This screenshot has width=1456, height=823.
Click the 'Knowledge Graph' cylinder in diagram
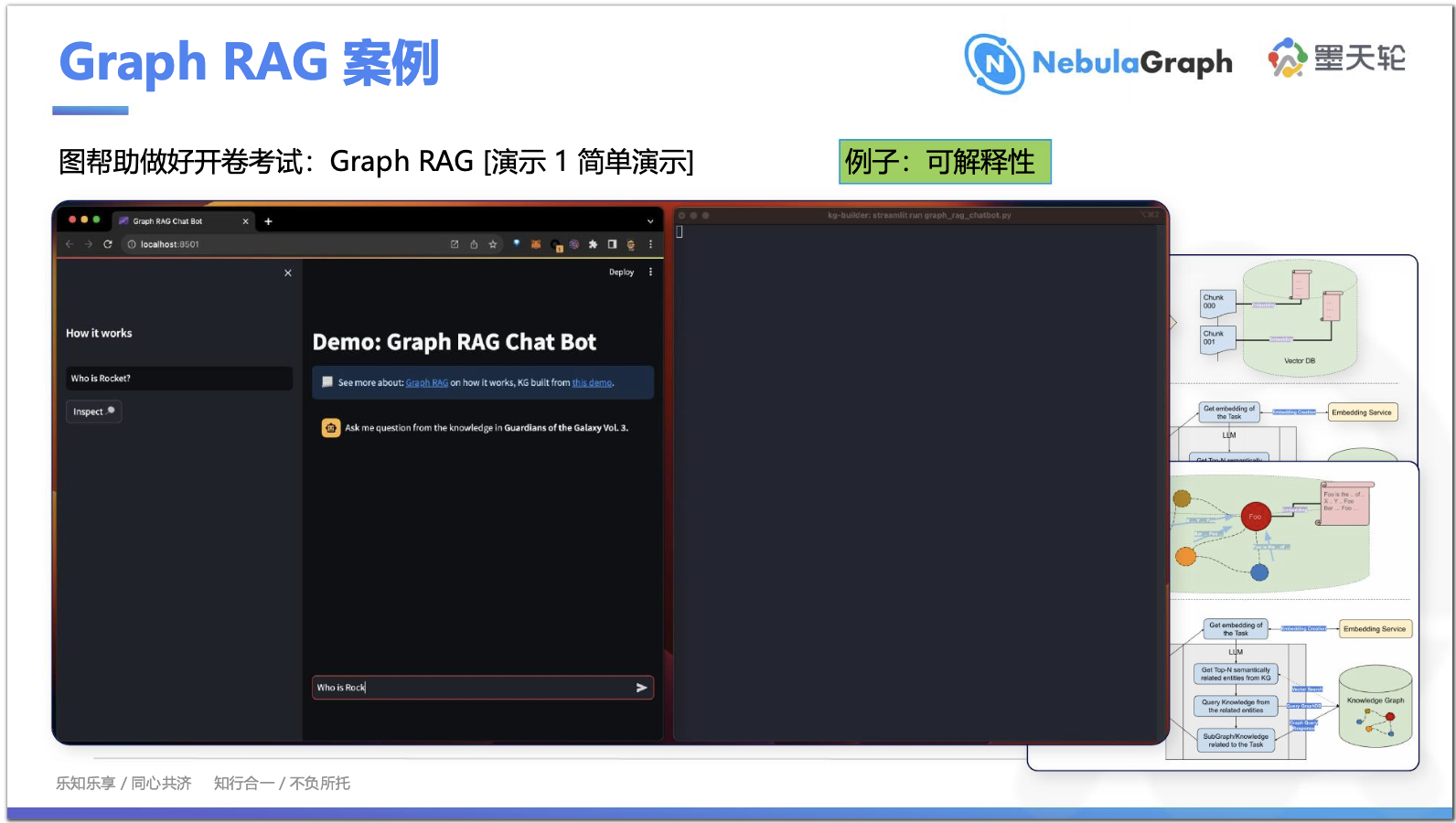[1376, 707]
